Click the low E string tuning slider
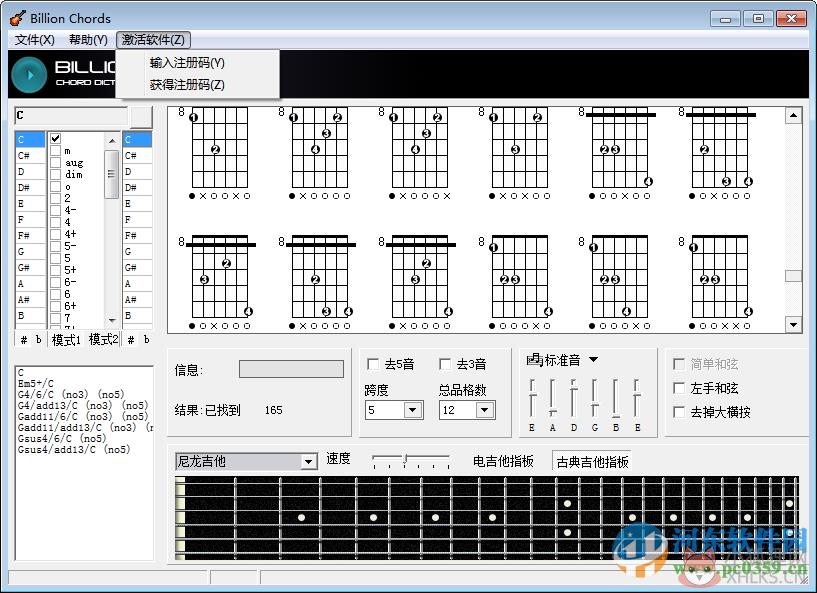Image resolution: width=817 pixels, height=593 pixels. tap(532, 398)
